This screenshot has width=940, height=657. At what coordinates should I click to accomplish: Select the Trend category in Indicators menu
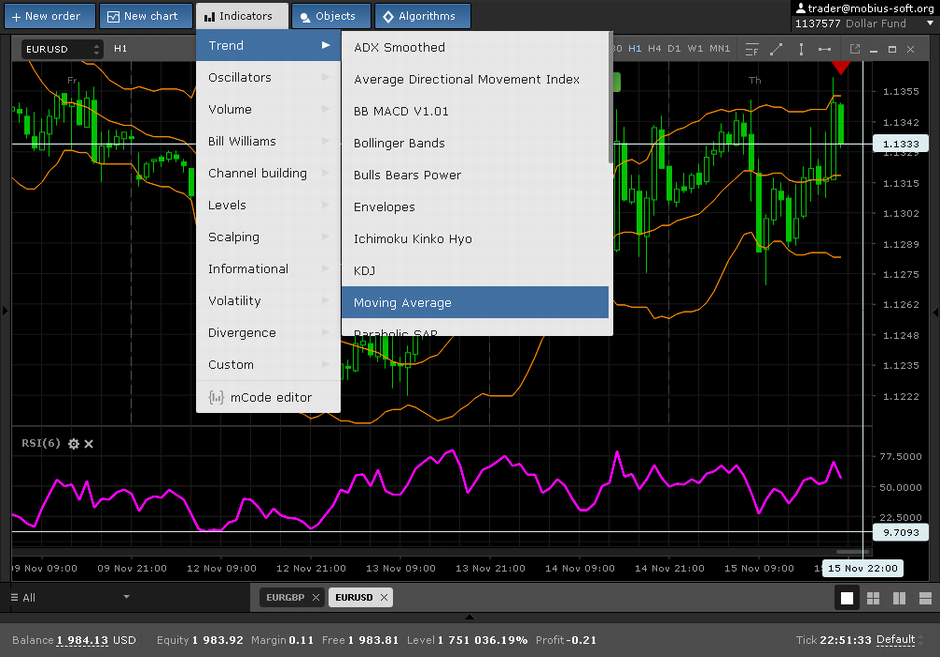268,46
